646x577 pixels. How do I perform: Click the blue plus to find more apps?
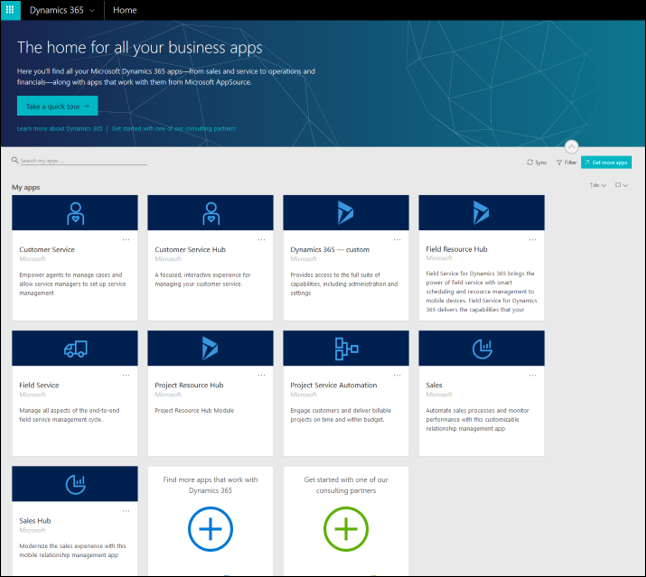pos(211,529)
